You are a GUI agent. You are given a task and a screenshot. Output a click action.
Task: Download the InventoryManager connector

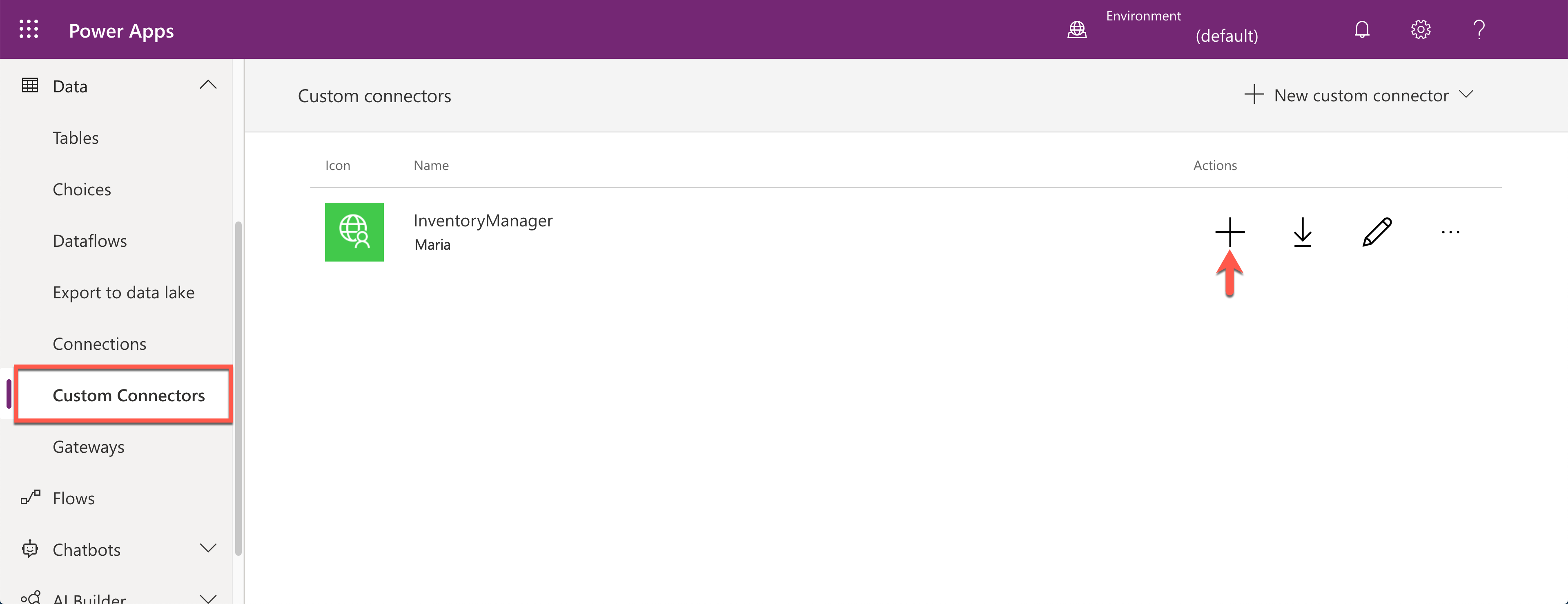[1302, 232]
